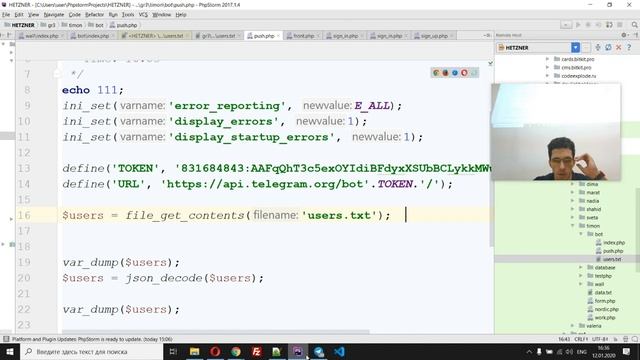This screenshot has height=360, width=640.
Task: Click the toolbar search magnifier icon
Action: [634, 25]
